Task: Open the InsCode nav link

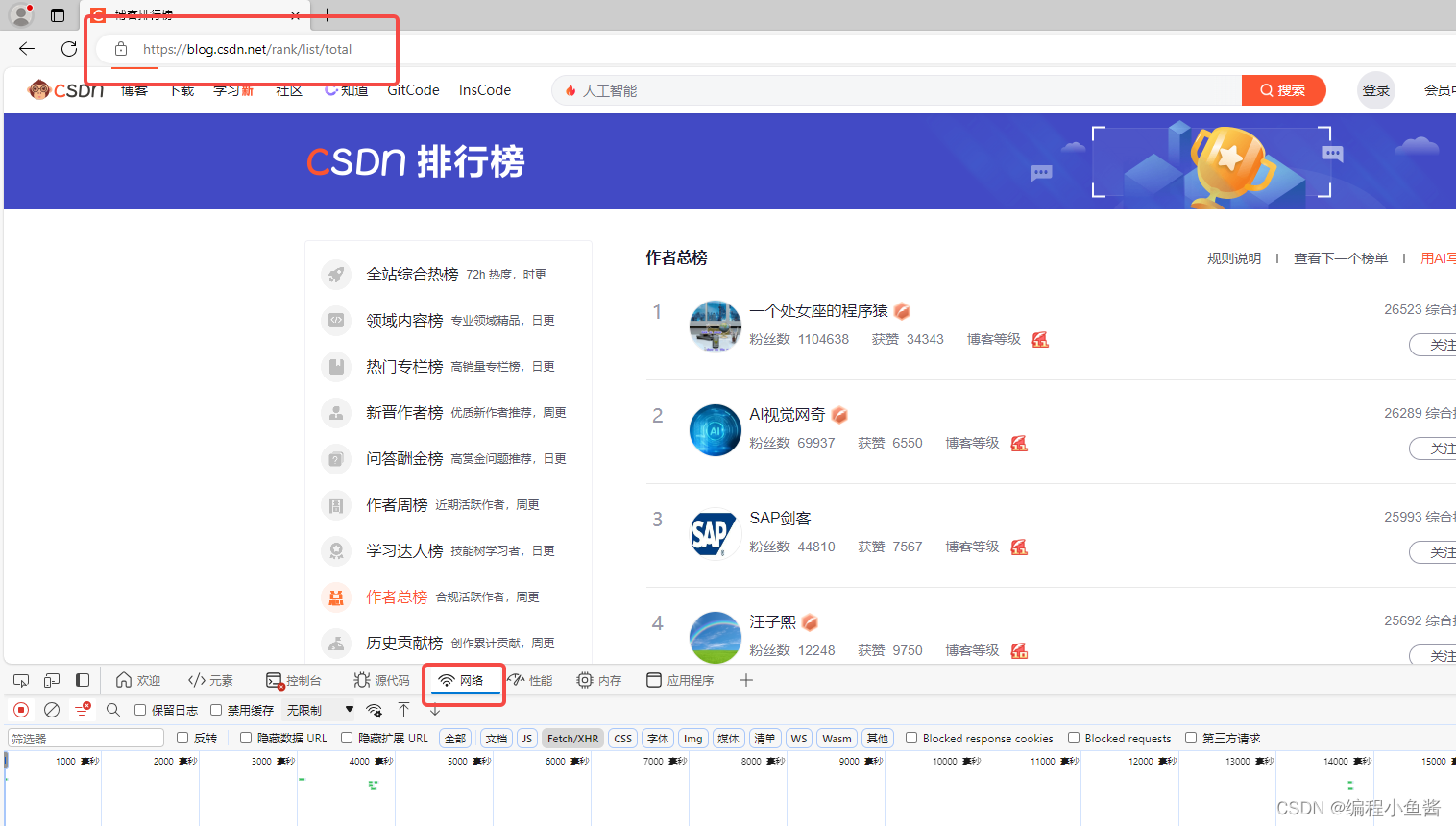Action: click(485, 90)
